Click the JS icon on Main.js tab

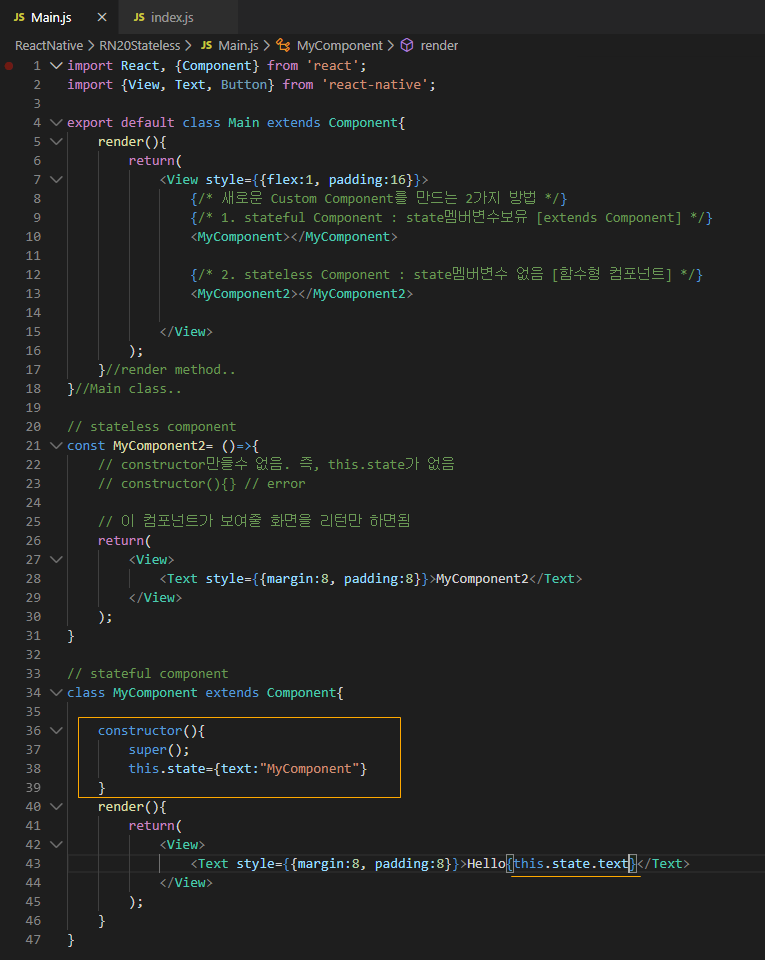point(19,17)
